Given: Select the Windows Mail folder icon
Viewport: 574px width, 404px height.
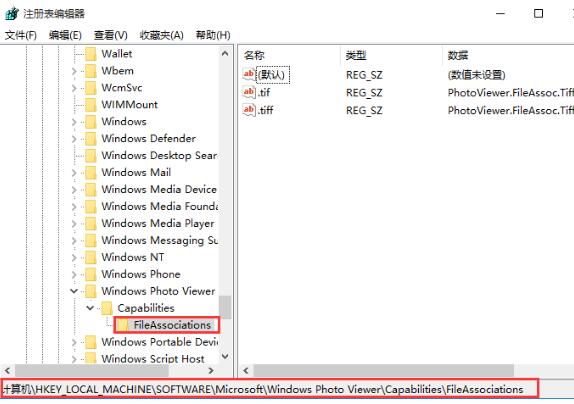Looking at the screenshot, I should click(90, 173).
